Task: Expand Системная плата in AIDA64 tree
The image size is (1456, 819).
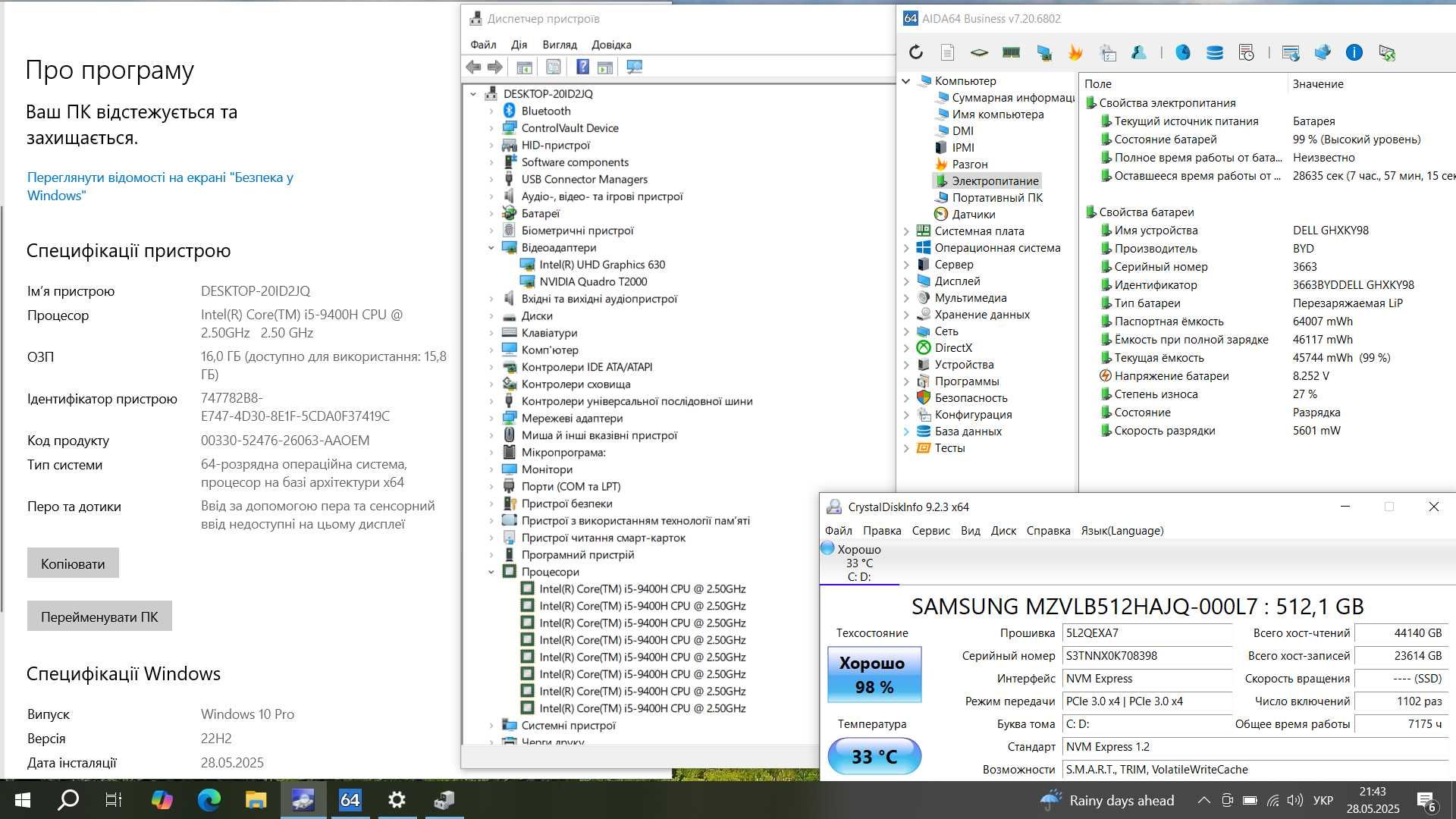Action: (906, 231)
